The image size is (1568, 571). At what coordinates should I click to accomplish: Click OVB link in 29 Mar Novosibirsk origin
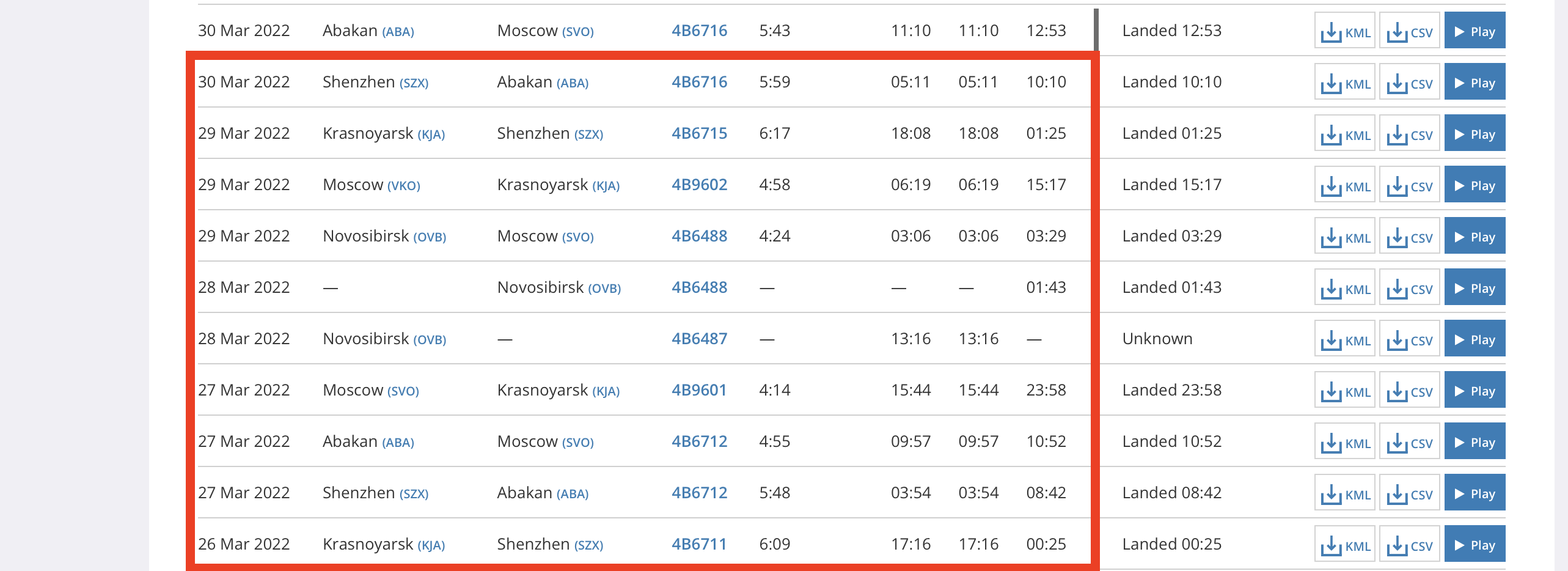click(430, 237)
